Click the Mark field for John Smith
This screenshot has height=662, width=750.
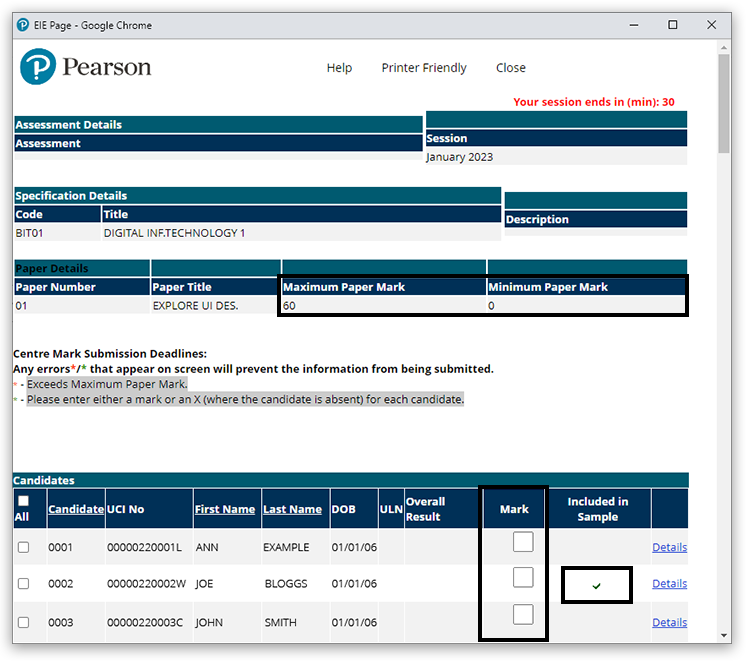523,615
